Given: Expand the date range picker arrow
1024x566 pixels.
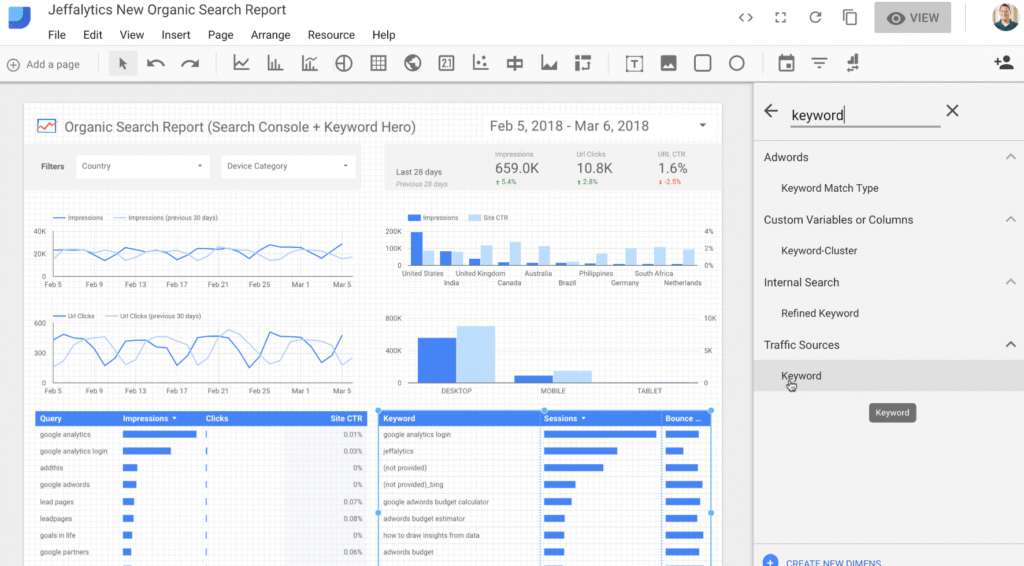Looking at the screenshot, I should [702, 126].
